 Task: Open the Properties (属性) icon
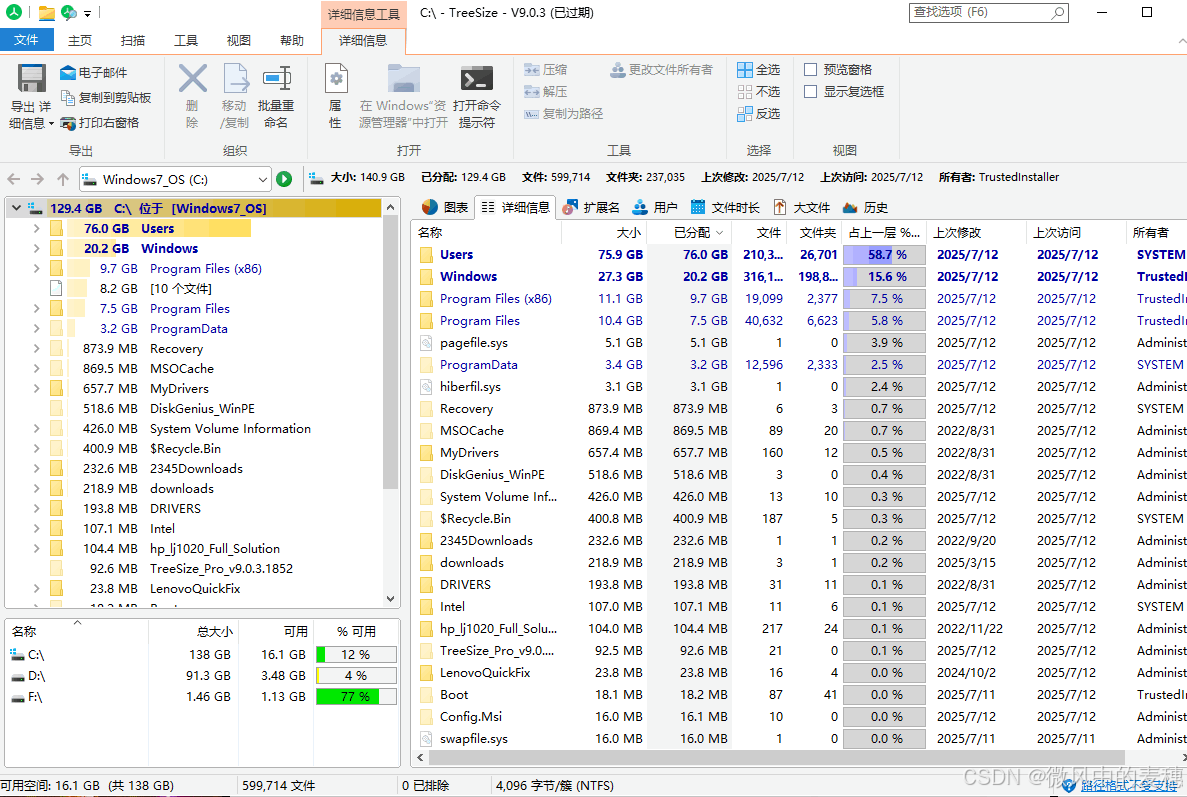coord(335,79)
